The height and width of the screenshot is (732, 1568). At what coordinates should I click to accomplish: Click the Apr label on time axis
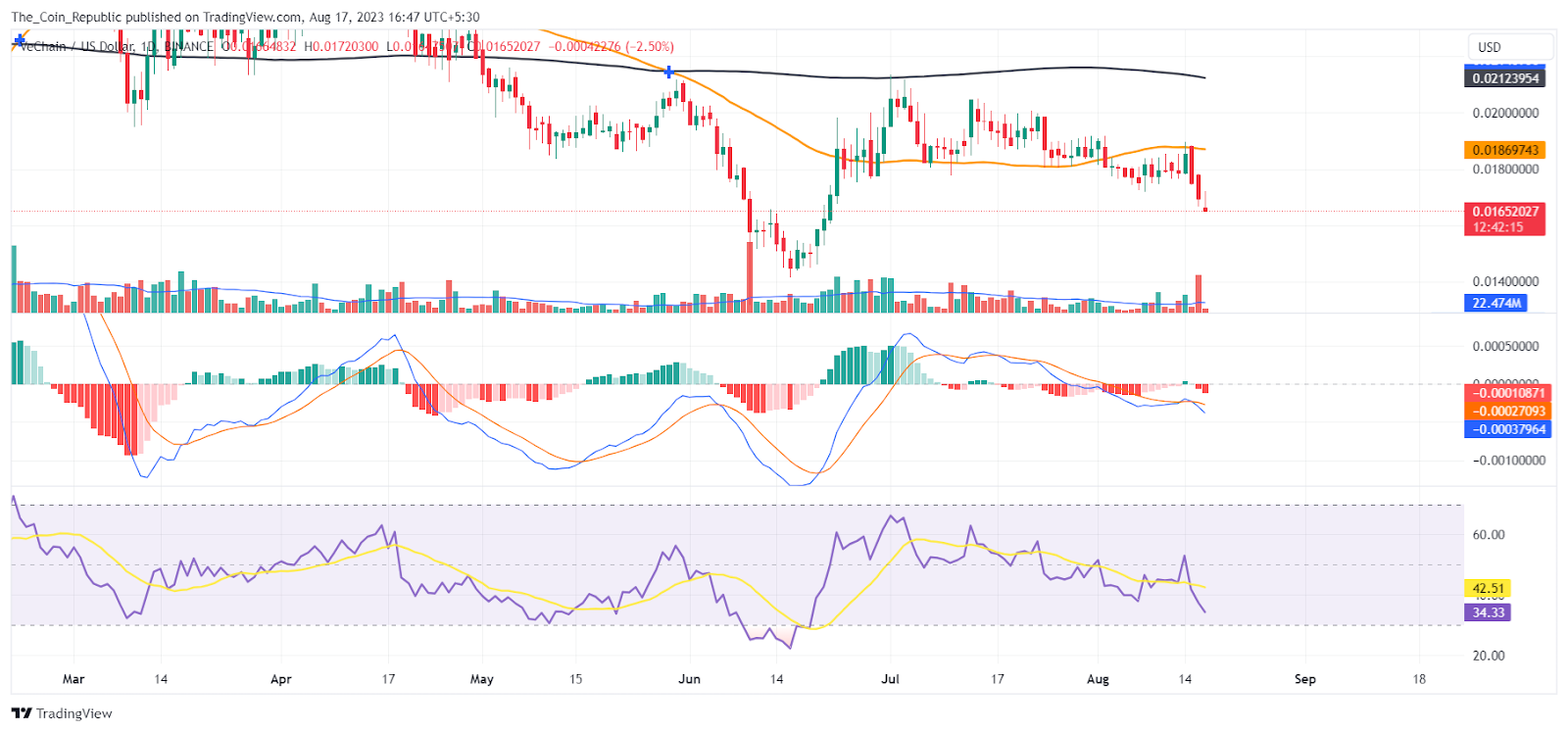click(x=281, y=679)
